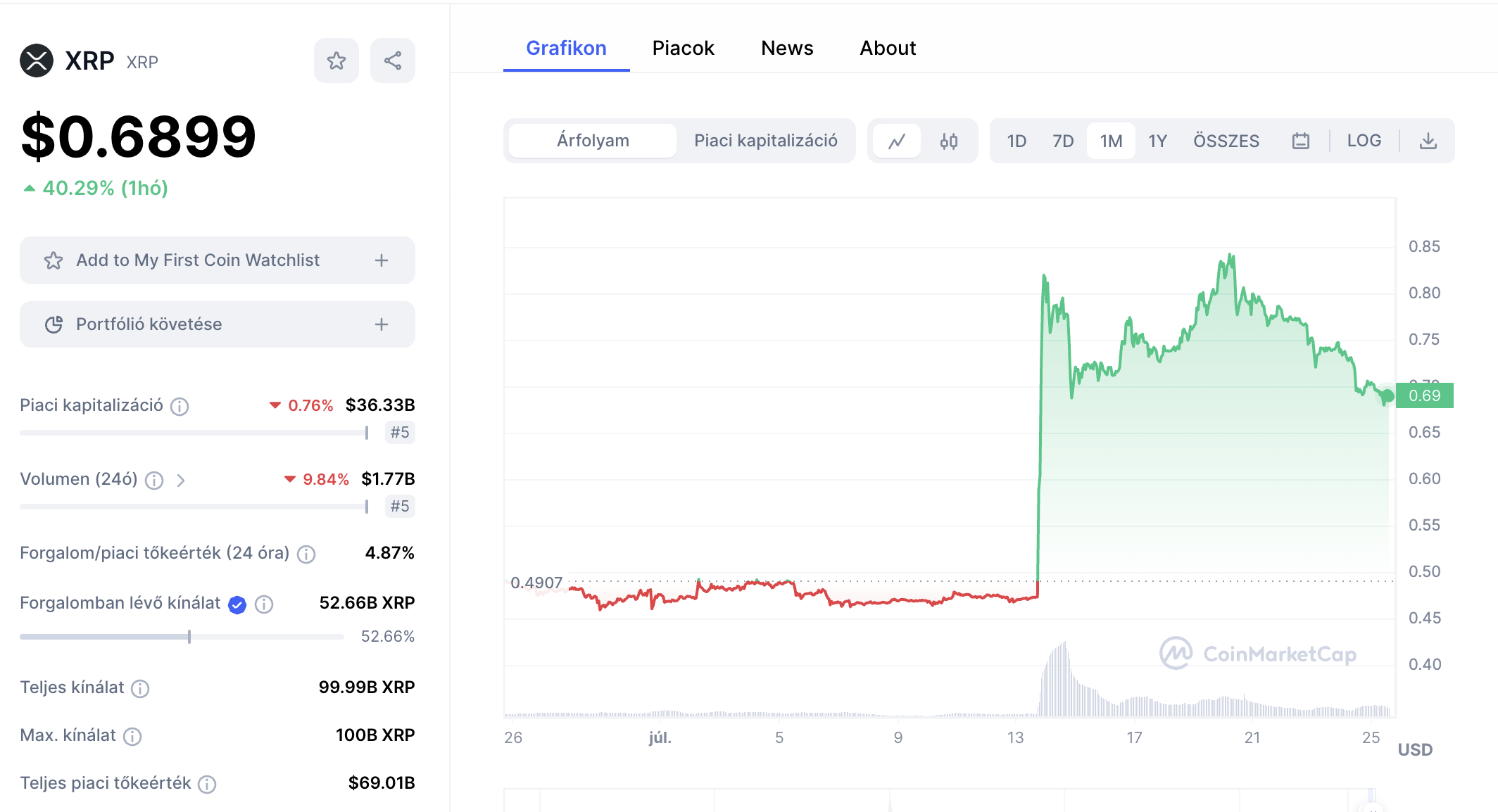Click the USD currency label below chart
1498x812 pixels.
tap(1415, 750)
